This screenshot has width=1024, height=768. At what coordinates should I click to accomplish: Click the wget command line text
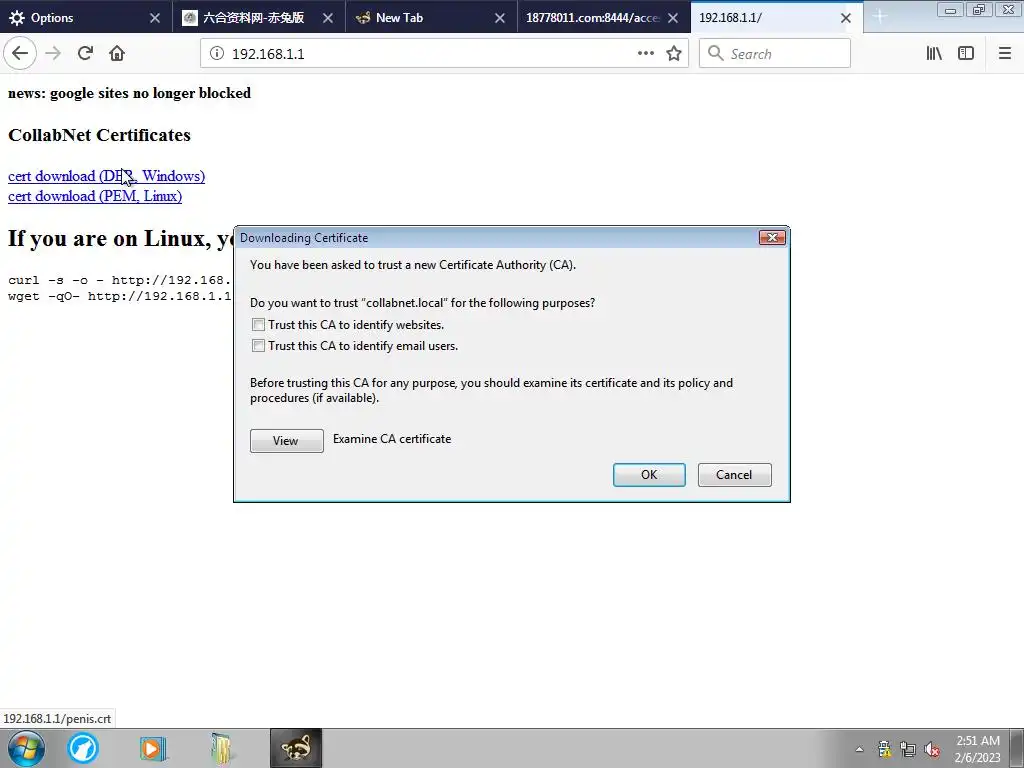coord(120,296)
